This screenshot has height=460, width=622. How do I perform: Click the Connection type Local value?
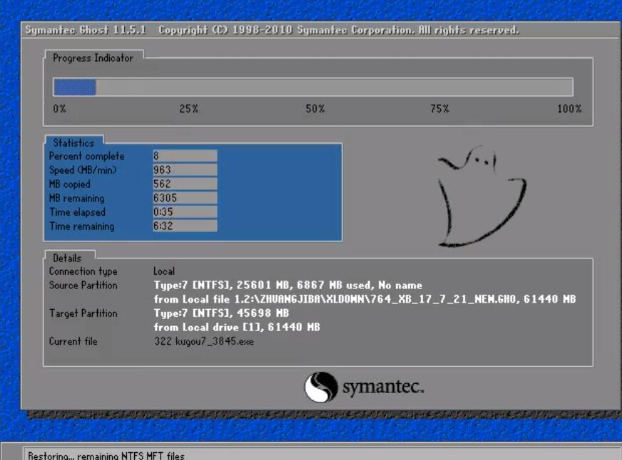click(164, 271)
